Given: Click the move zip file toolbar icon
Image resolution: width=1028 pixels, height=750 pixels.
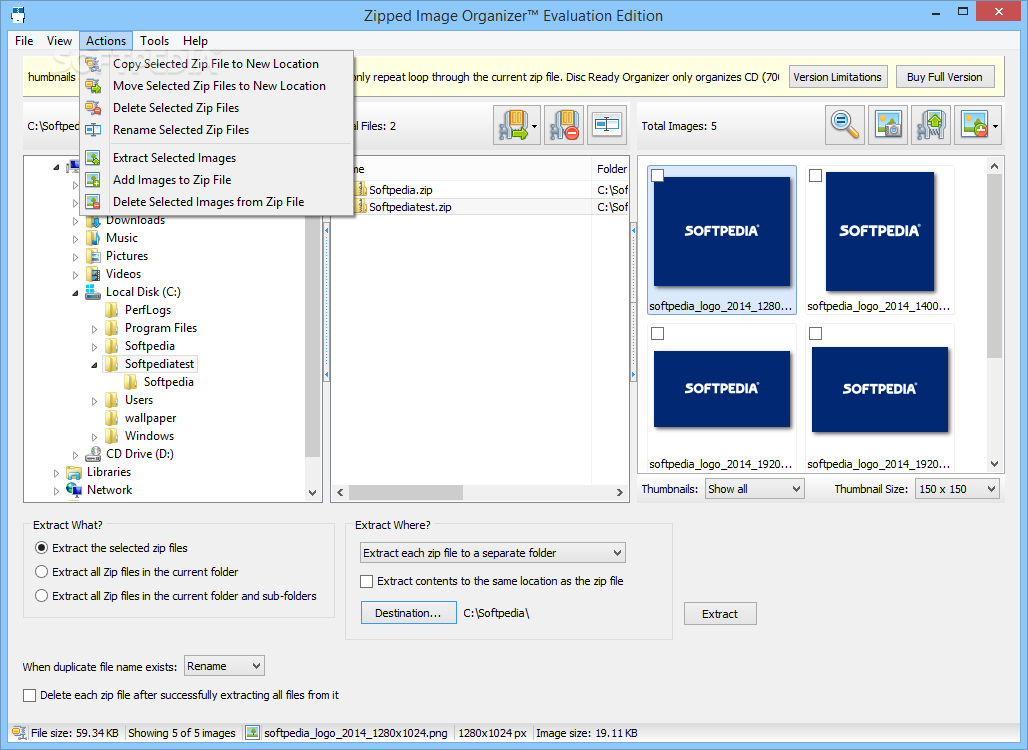Looking at the screenshot, I should coord(513,125).
